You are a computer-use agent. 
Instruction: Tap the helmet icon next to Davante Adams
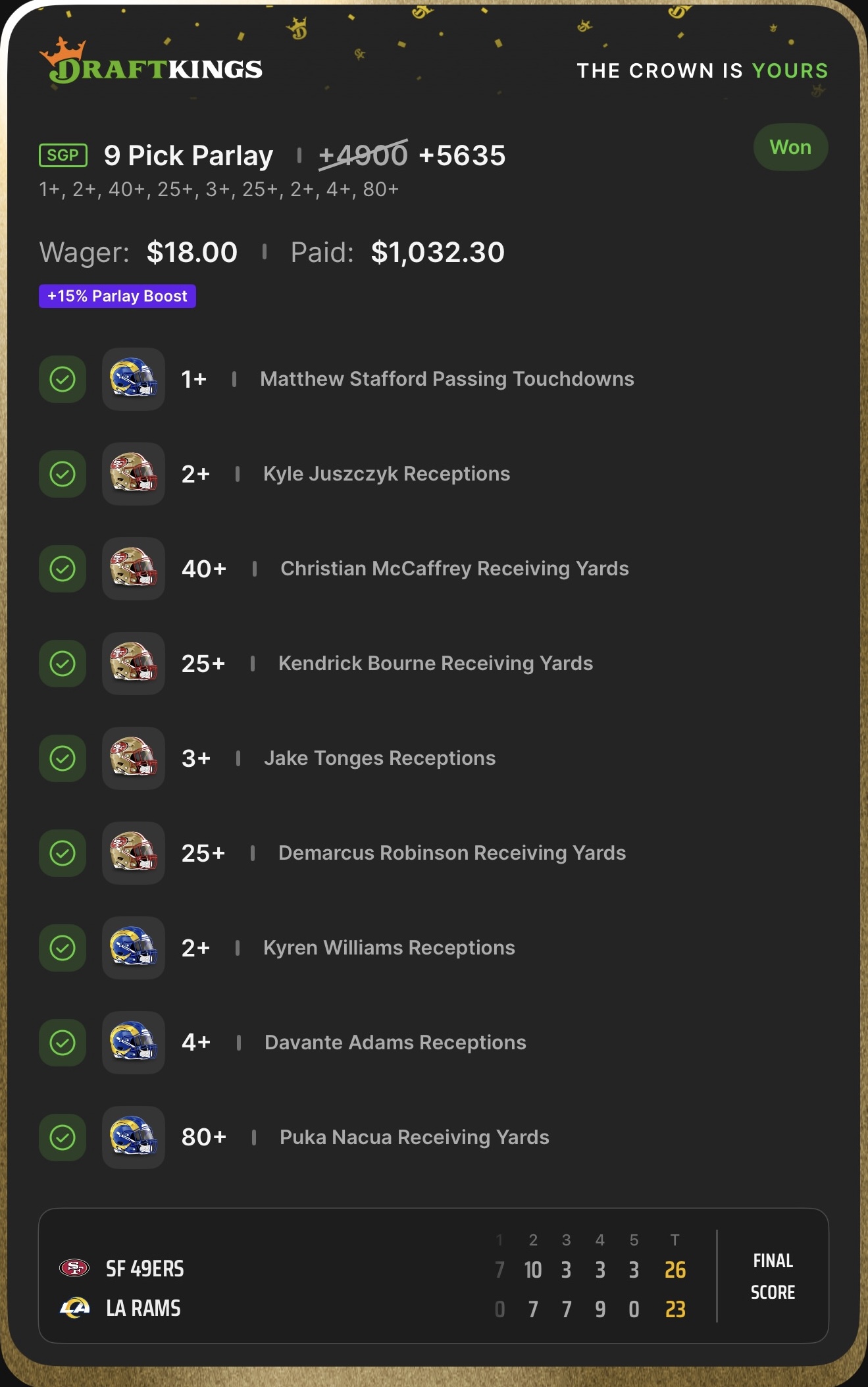[134, 1043]
